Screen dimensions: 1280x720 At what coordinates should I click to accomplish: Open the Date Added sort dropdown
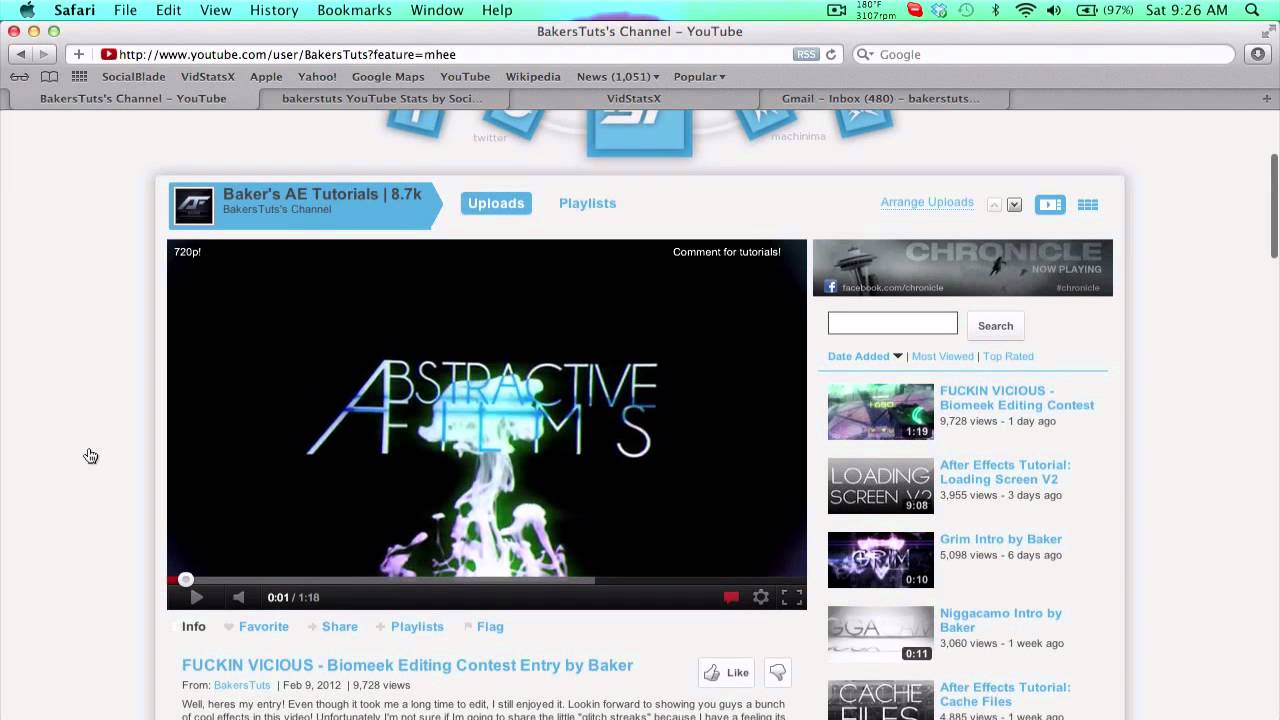(865, 356)
